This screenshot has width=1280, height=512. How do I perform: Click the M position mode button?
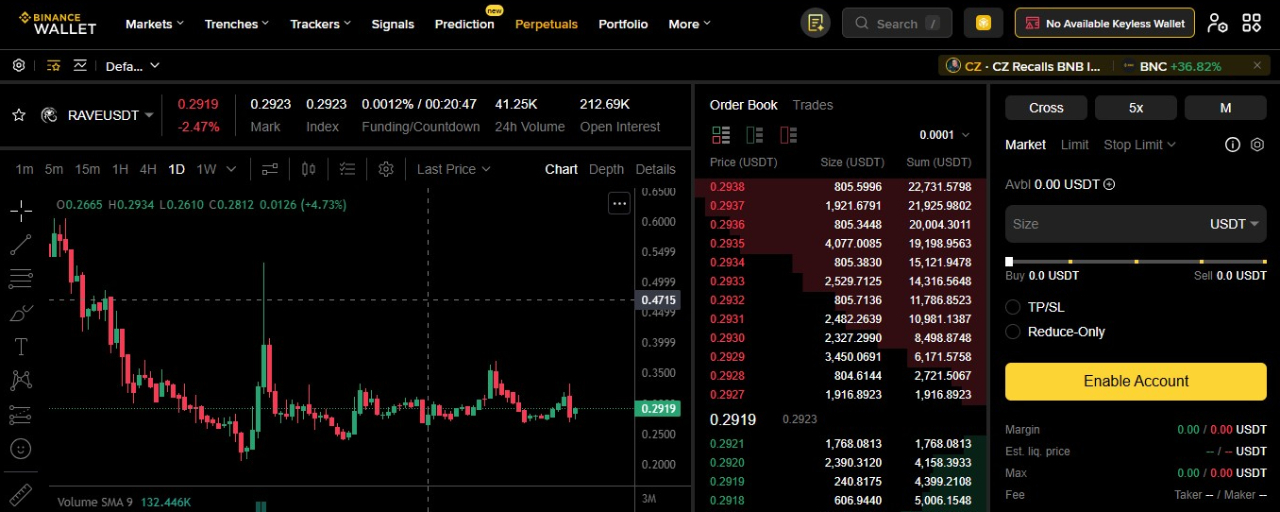click(1226, 108)
